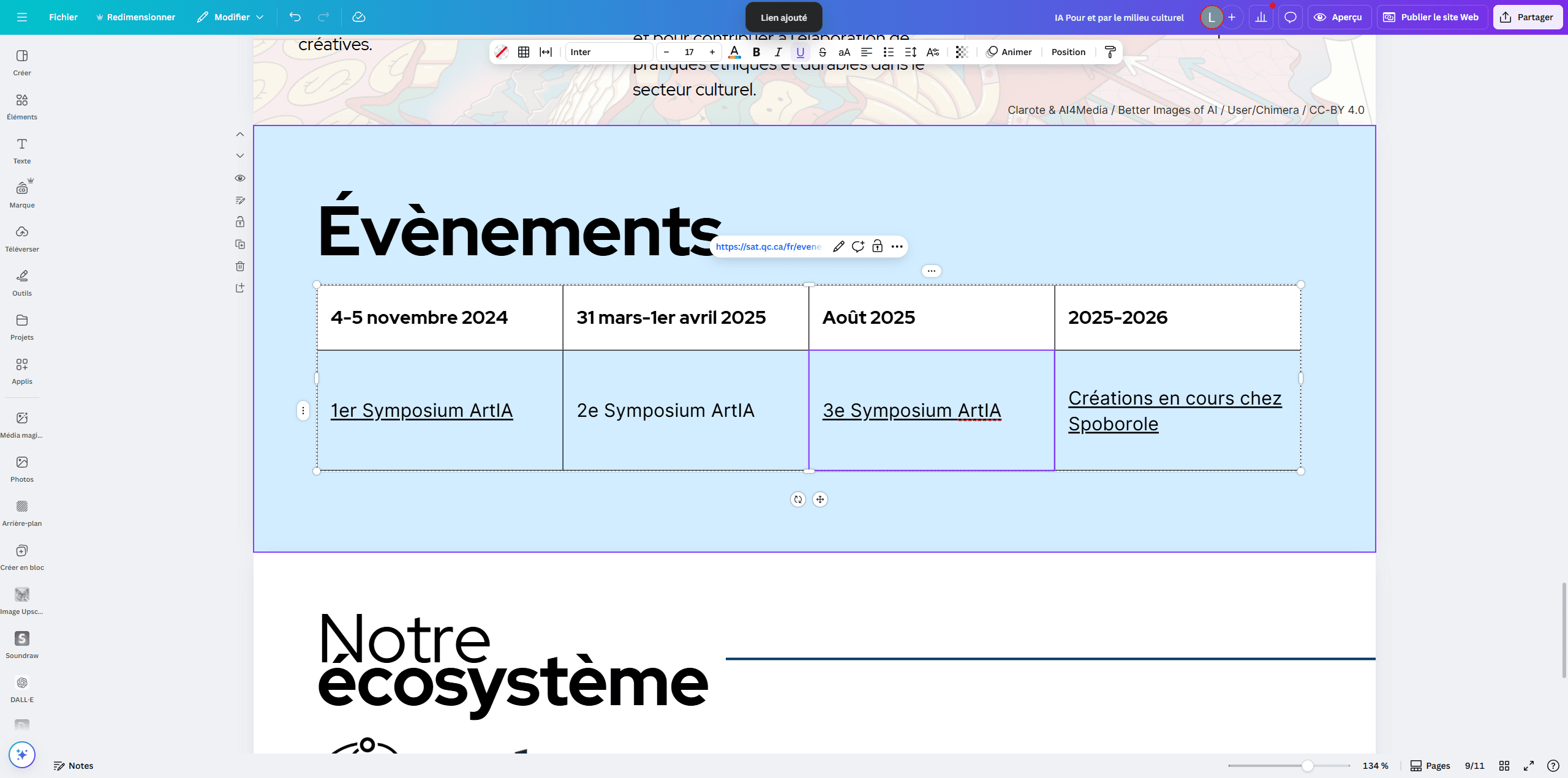The image size is (1568, 778).
Task: Toggle bold formatting
Action: (756, 52)
